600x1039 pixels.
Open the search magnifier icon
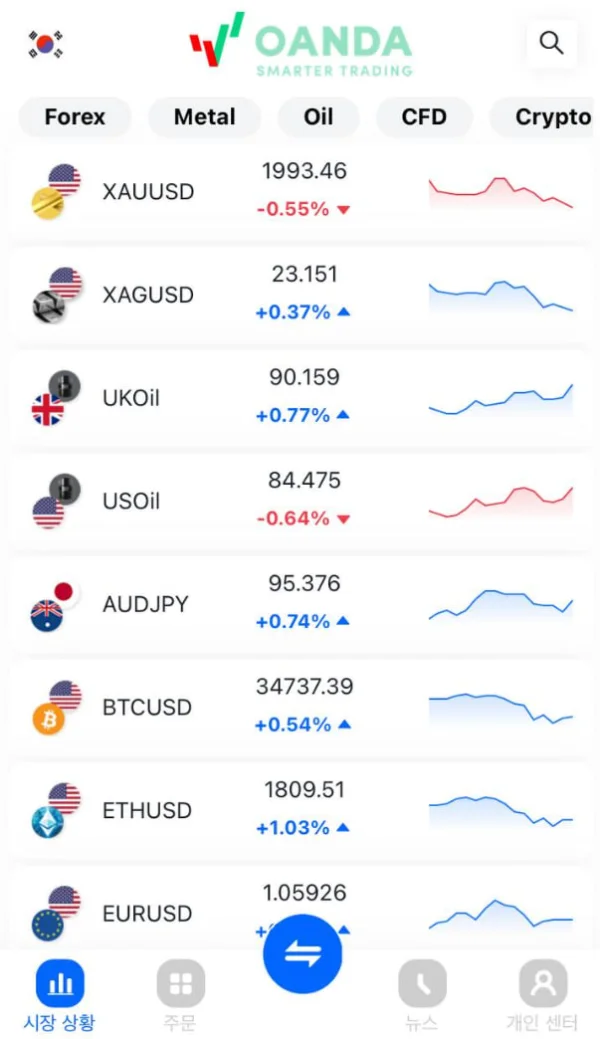coord(551,43)
